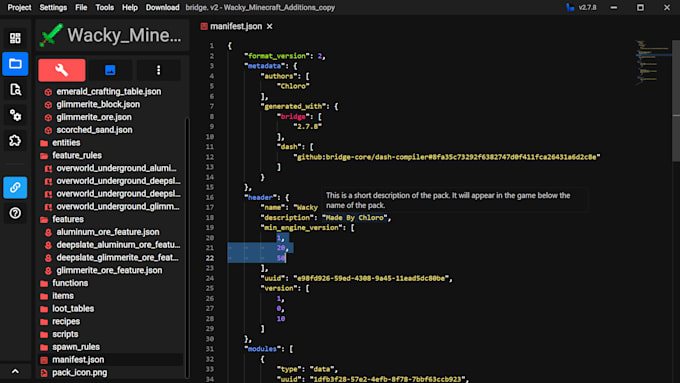Open the Project menu
Image resolution: width=680 pixels, height=383 pixels.
pyautogui.click(x=19, y=7)
